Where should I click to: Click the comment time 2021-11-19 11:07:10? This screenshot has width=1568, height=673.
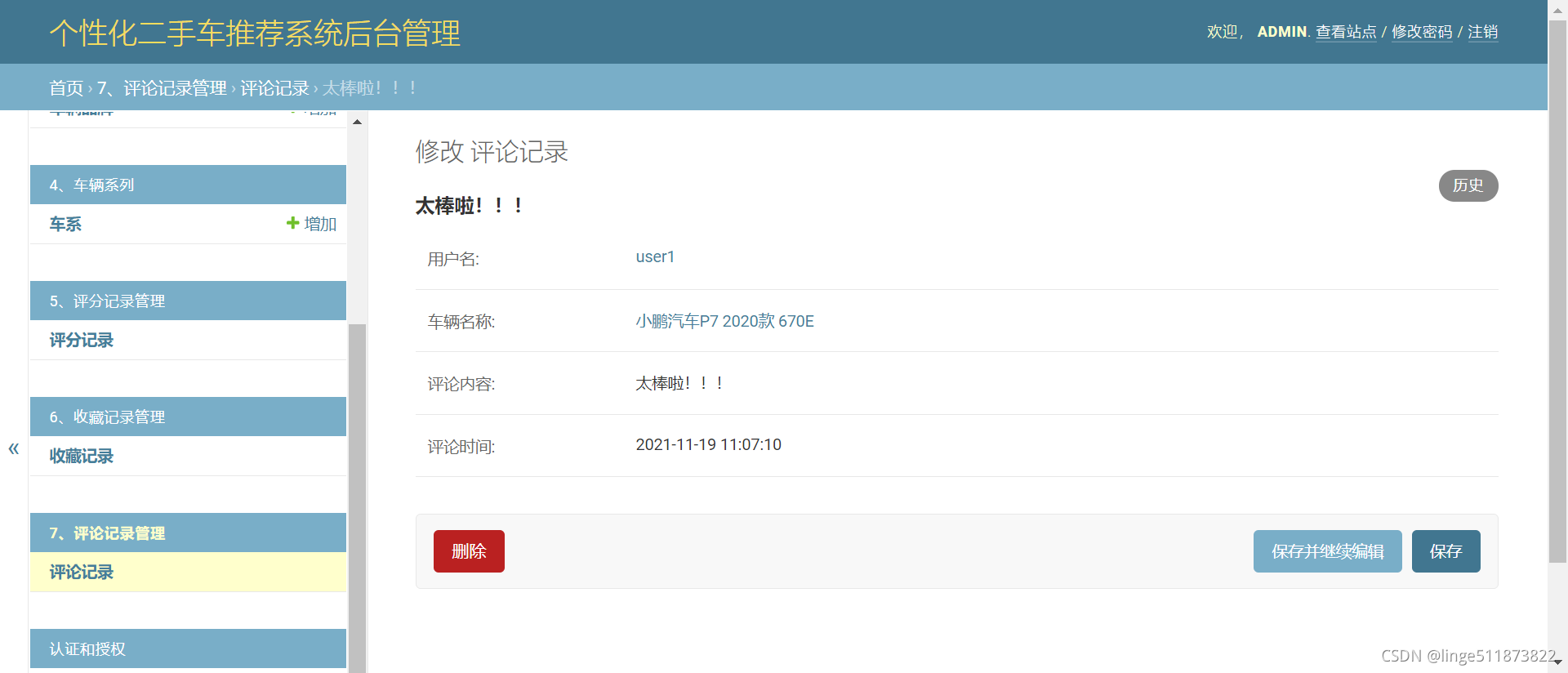coord(708,444)
